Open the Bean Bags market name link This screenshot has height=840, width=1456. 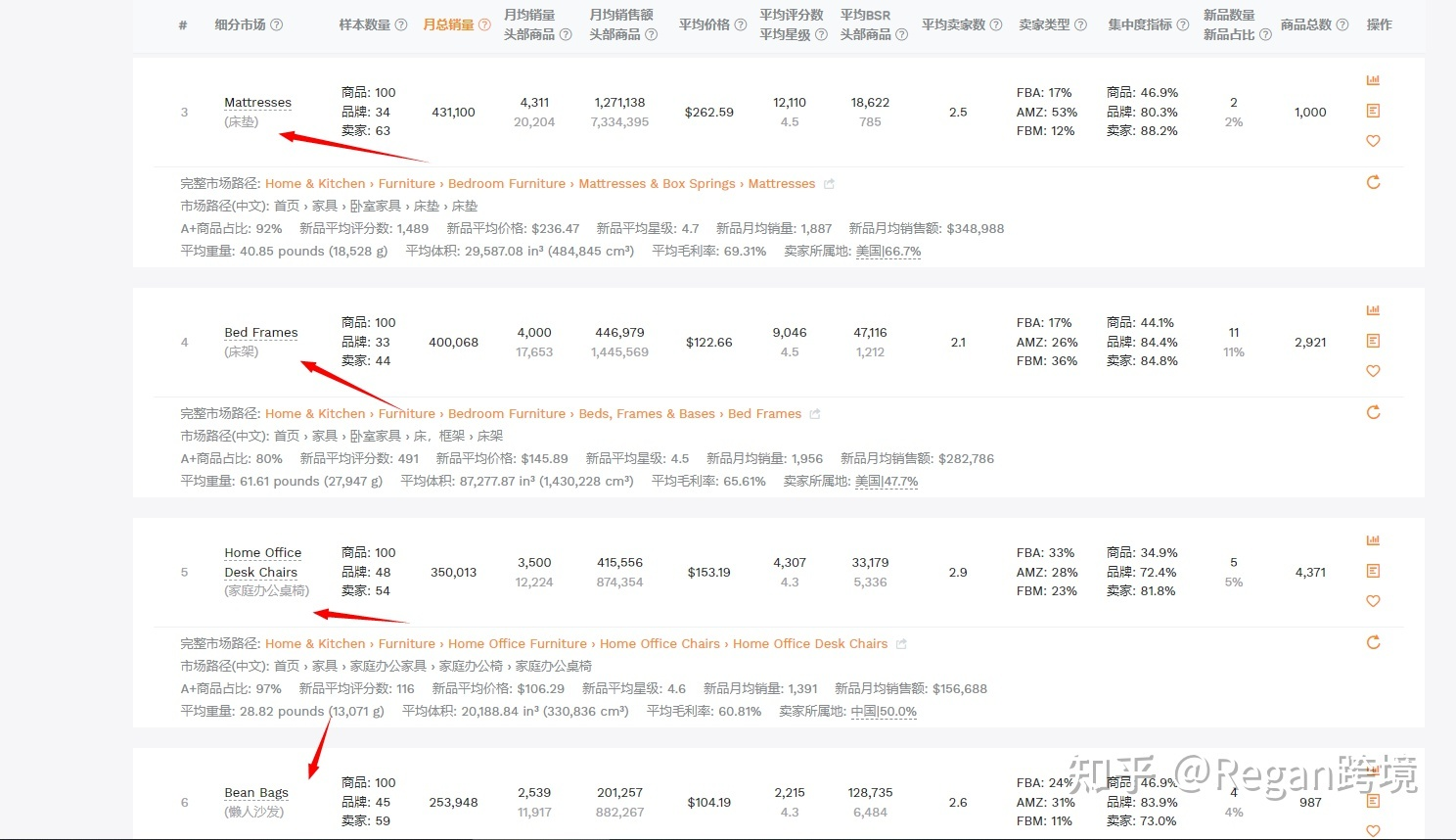[x=255, y=793]
